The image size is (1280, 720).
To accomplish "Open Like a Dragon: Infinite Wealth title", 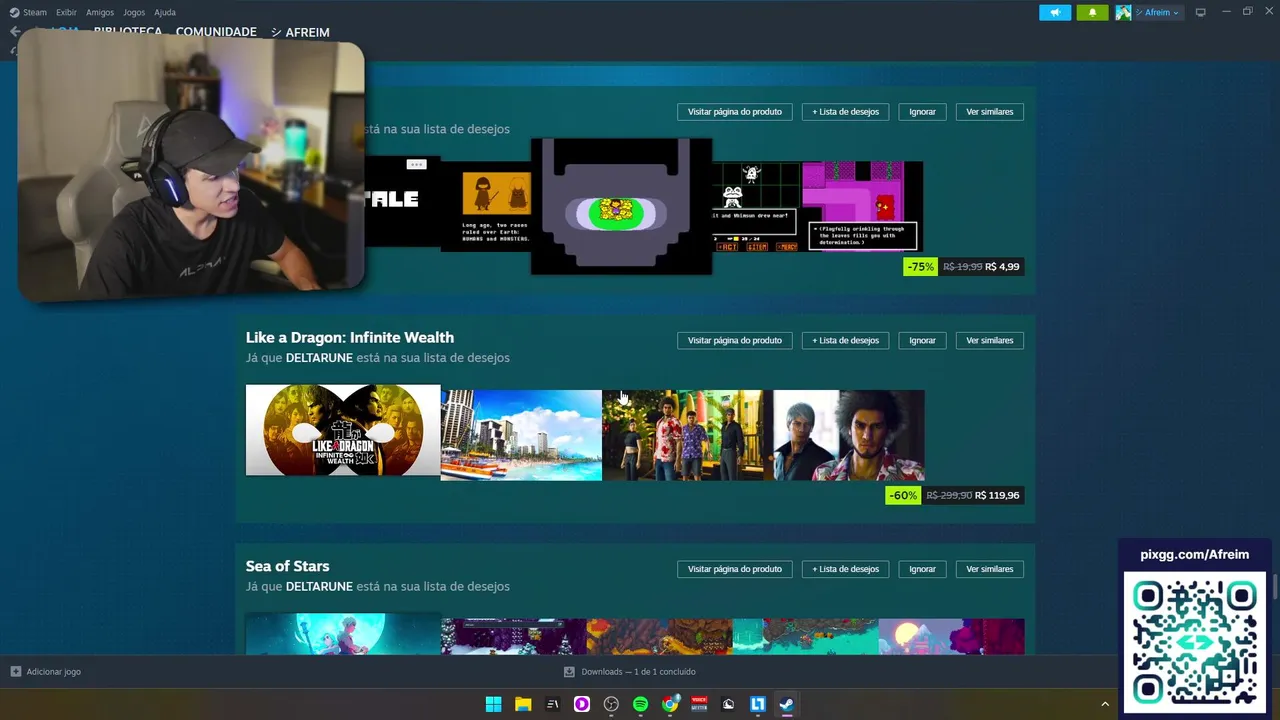I will pyautogui.click(x=350, y=337).
